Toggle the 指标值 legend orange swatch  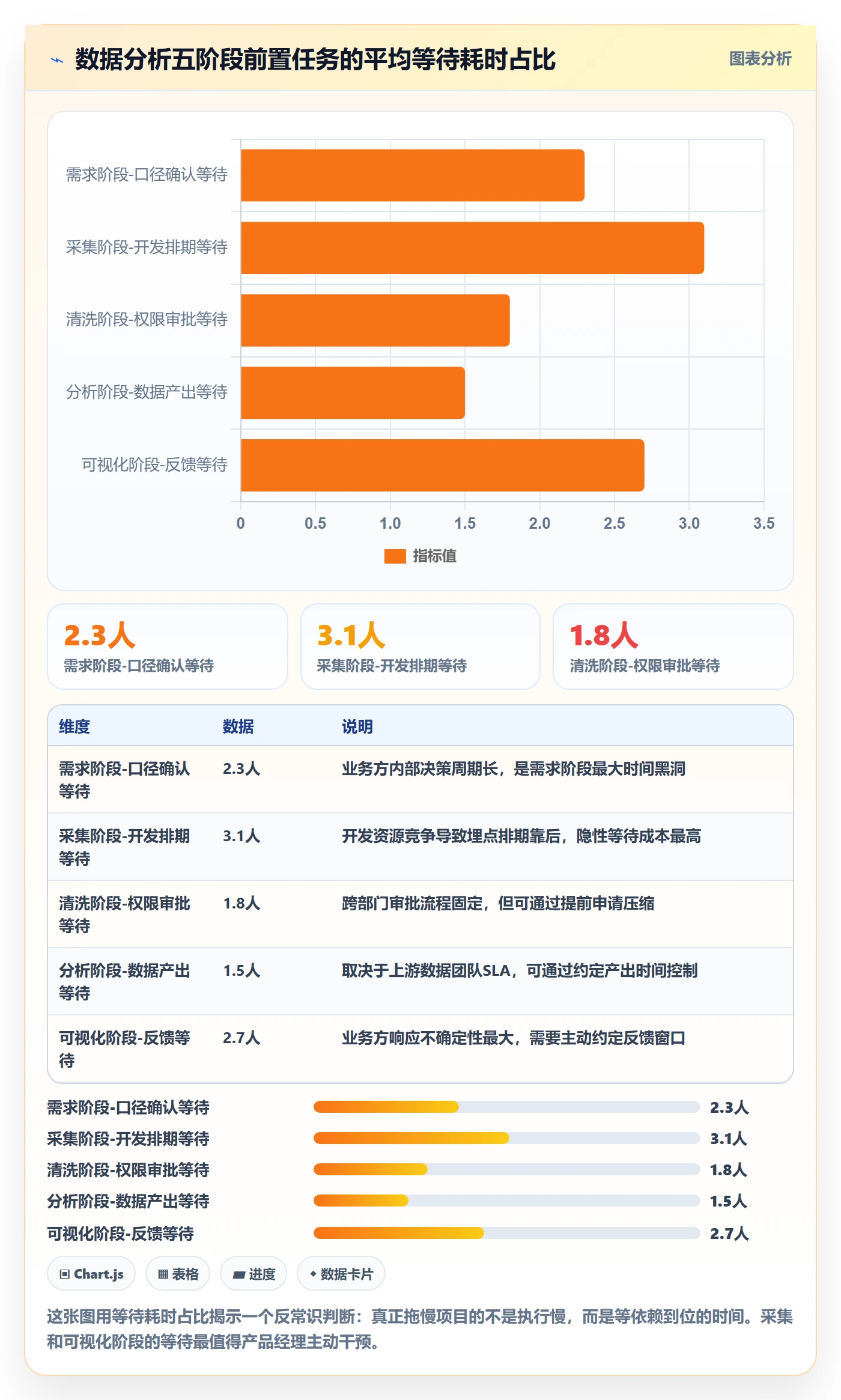395,556
